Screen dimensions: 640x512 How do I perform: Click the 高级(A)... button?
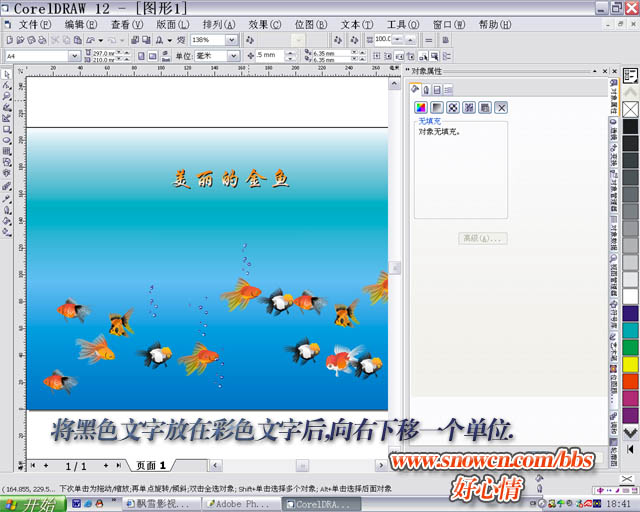[482, 238]
